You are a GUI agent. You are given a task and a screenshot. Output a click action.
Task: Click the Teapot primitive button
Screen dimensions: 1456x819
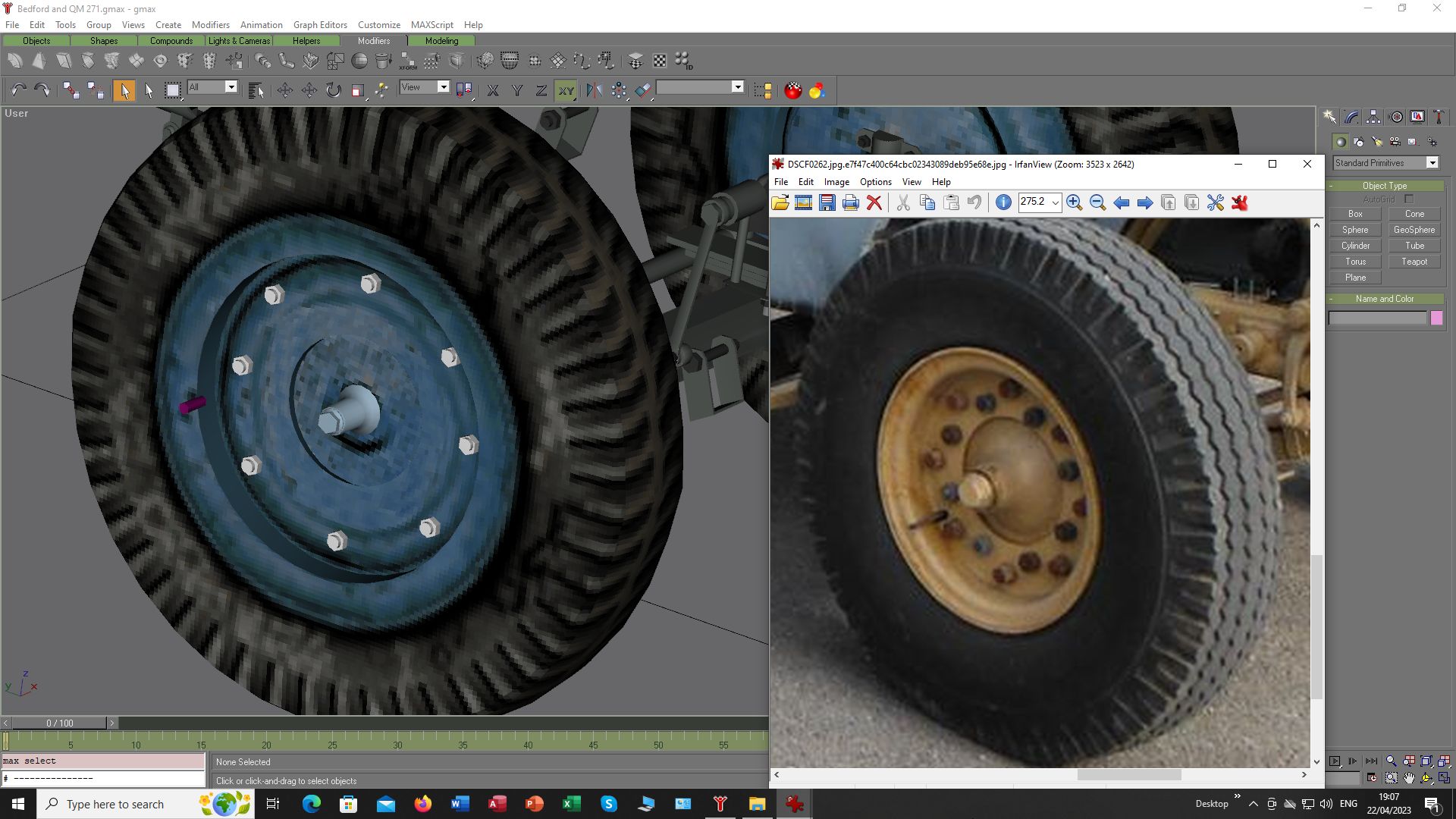[x=1414, y=262]
